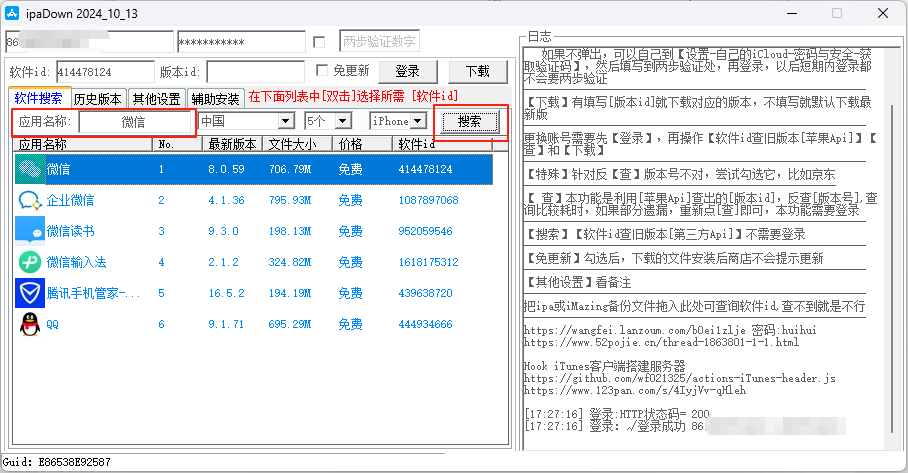Select the 微信输入法 app icon
This screenshot has width=908, height=473.
click(x=30, y=262)
